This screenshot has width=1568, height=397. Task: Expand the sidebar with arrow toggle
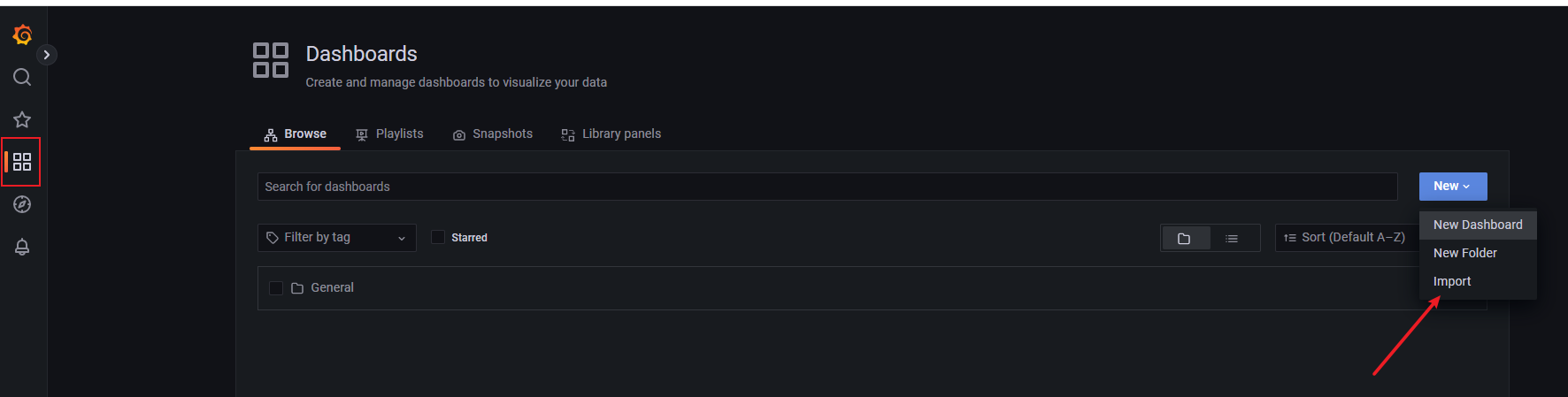(x=47, y=55)
